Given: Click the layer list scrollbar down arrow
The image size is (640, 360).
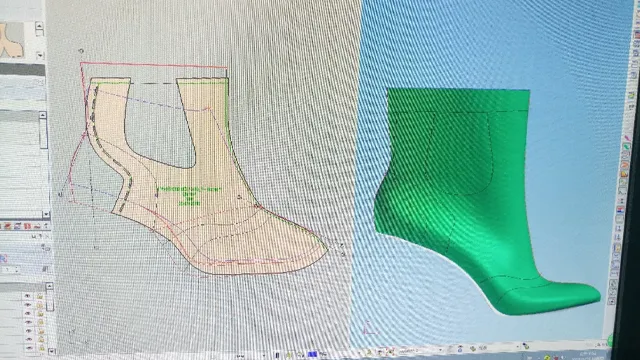Looking at the screenshot, I should click(51, 351).
